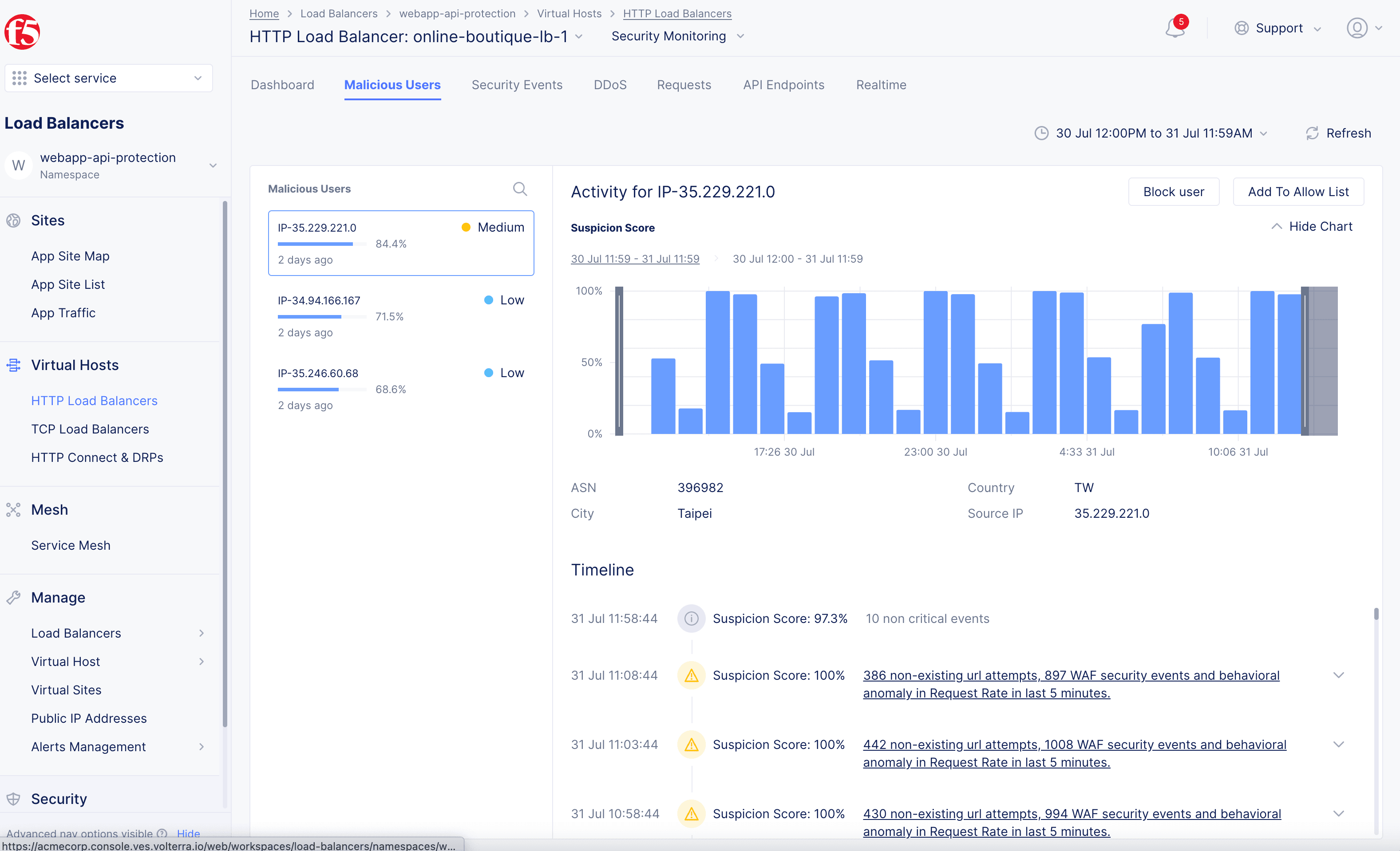The image size is (1400, 851).
Task: Select the Malicious Users tab
Action: [x=392, y=84]
